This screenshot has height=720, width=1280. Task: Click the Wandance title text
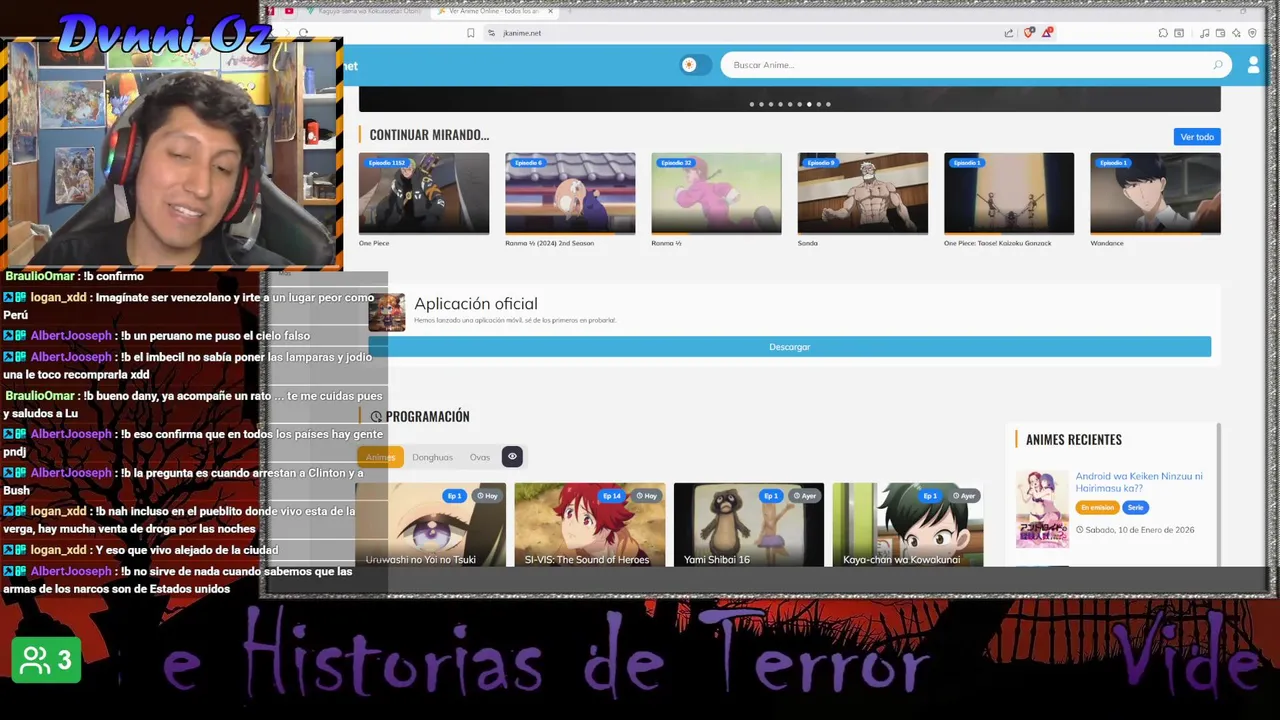click(x=1106, y=243)
